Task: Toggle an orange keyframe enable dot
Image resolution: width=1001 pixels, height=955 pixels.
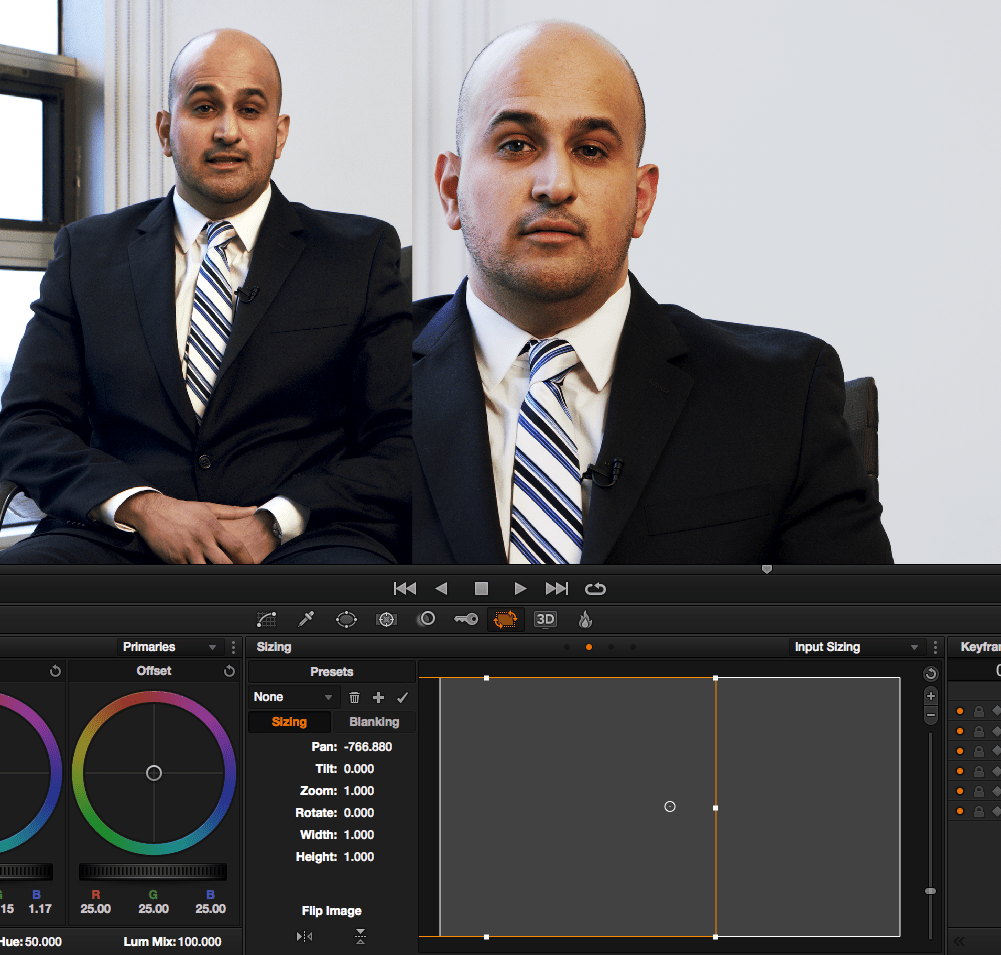Action: coord(961,712)
